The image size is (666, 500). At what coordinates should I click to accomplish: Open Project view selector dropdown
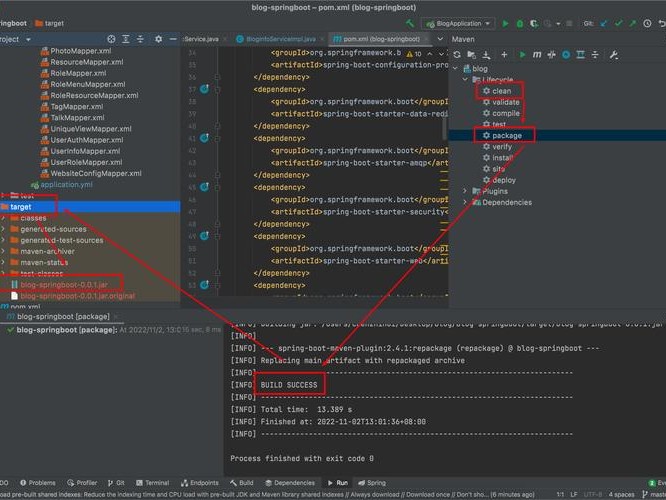coord(28,40)
